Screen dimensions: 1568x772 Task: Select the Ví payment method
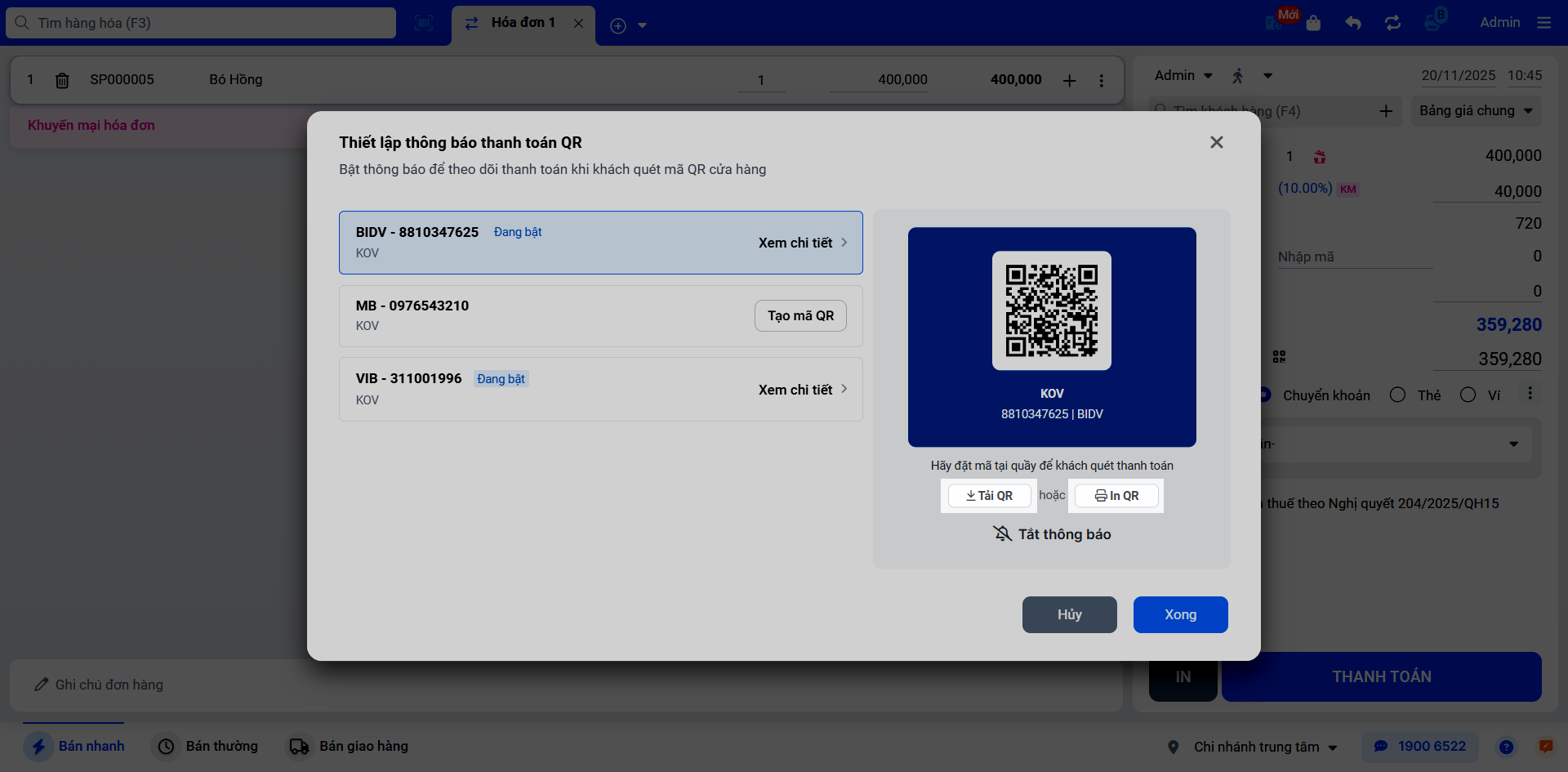point(1481,395)
